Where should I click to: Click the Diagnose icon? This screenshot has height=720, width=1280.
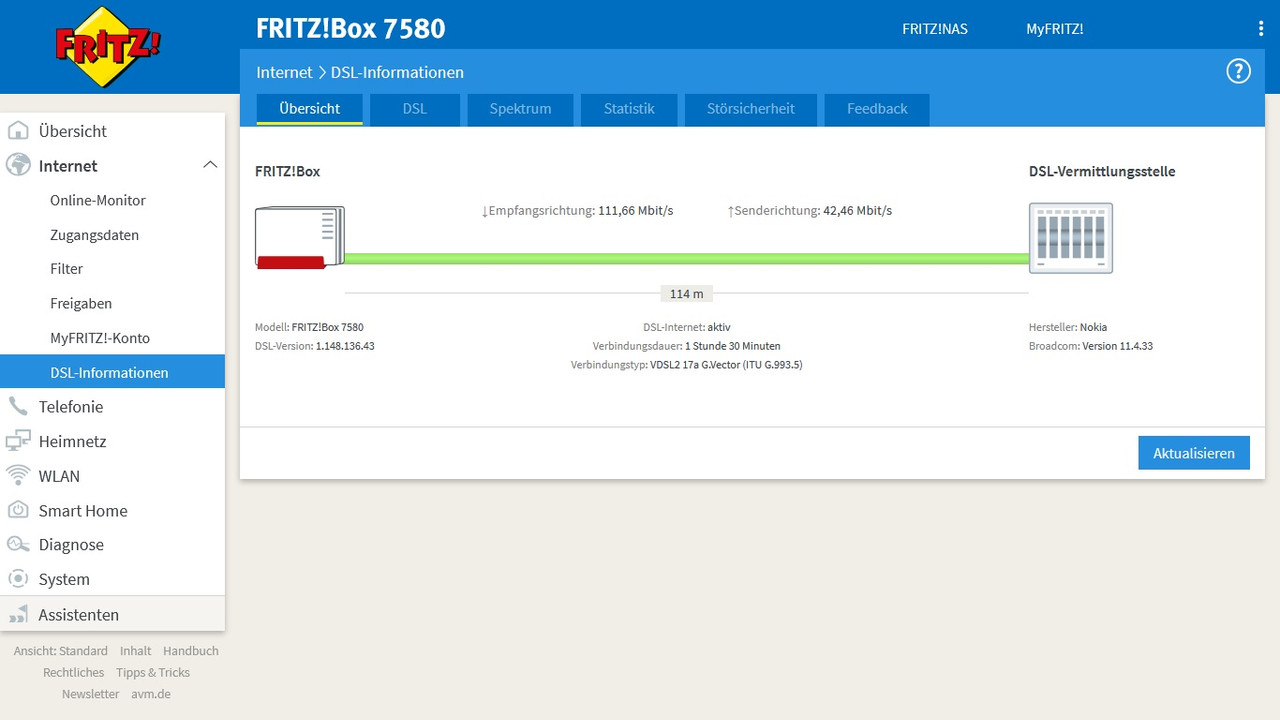click(18, 544)
